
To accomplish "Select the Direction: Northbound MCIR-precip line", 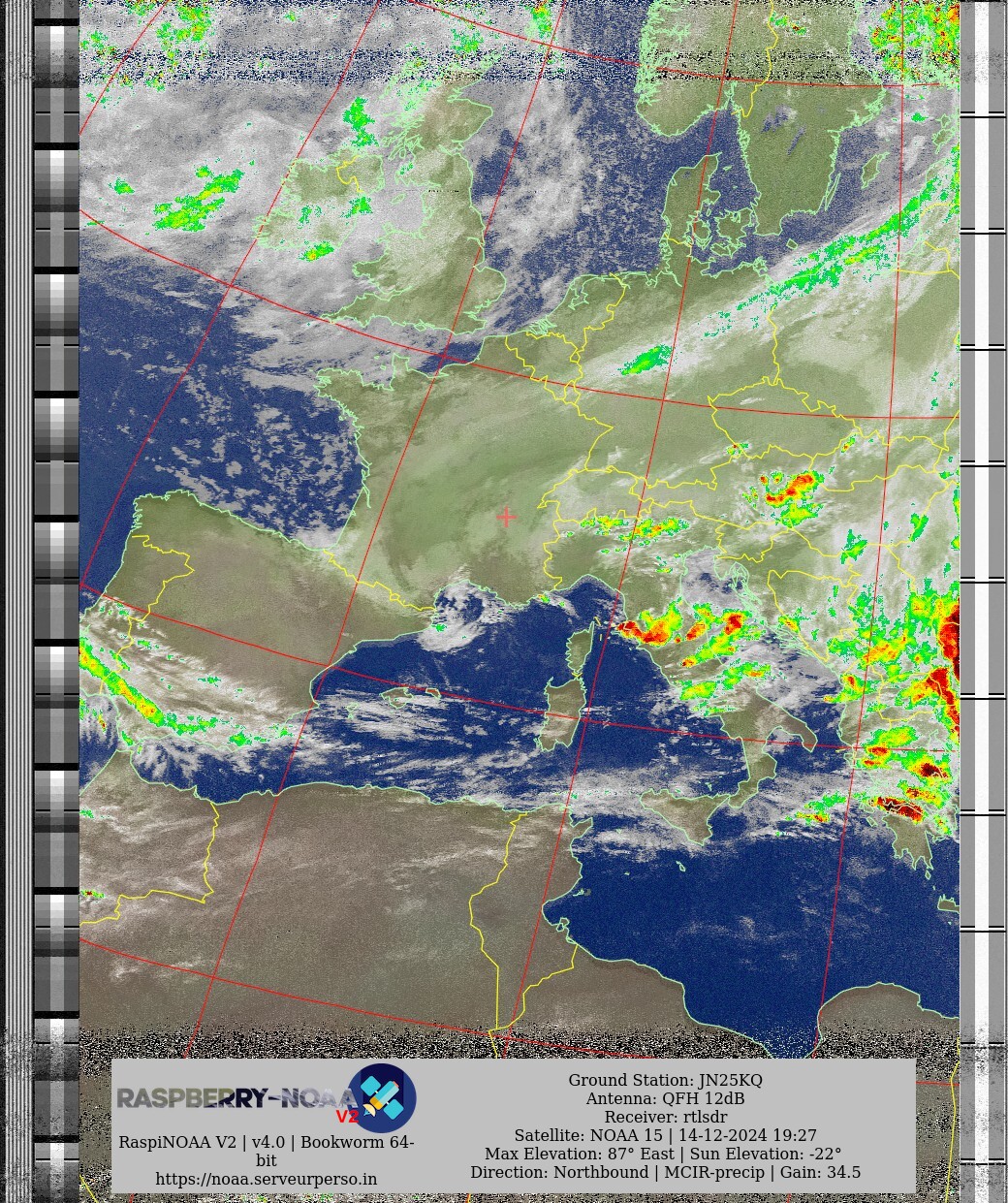I will point(665,1172).
